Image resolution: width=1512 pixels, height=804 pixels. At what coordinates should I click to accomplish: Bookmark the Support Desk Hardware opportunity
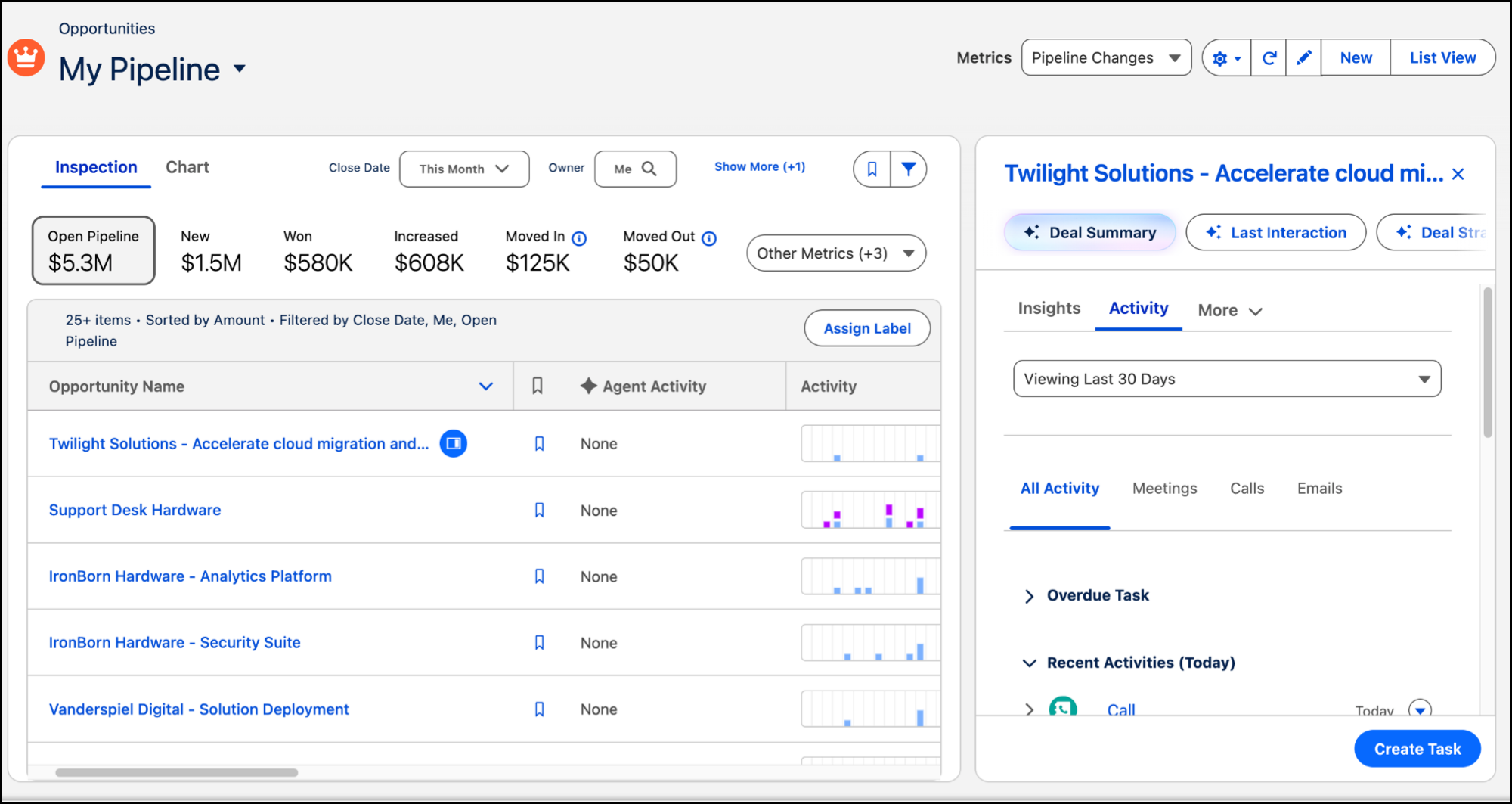tap(539, 510)
